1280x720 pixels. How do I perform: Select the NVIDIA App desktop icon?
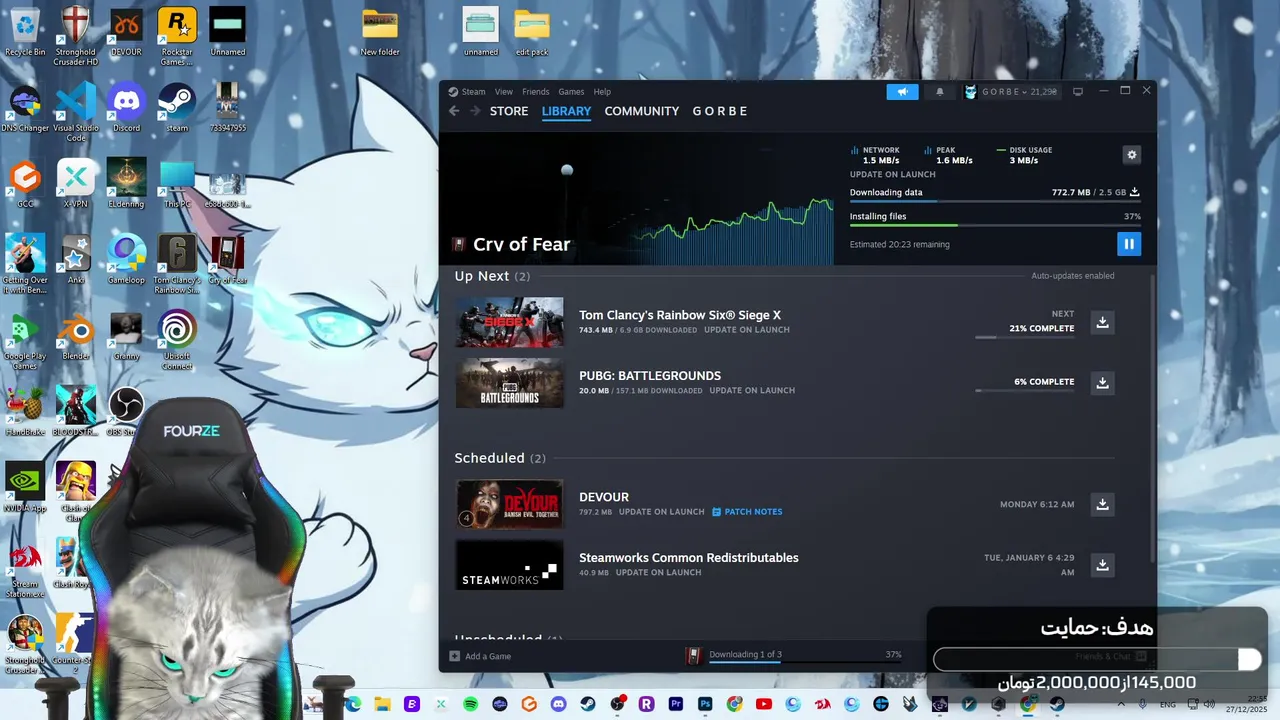(25, 488)
